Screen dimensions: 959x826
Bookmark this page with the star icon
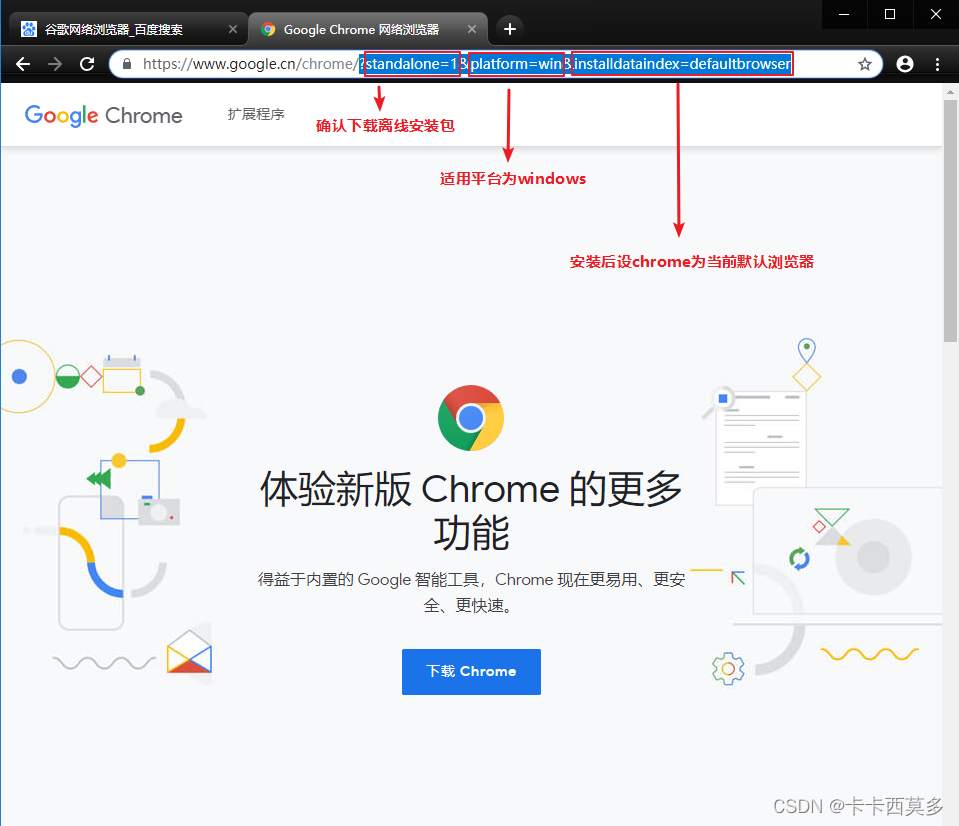864,64
